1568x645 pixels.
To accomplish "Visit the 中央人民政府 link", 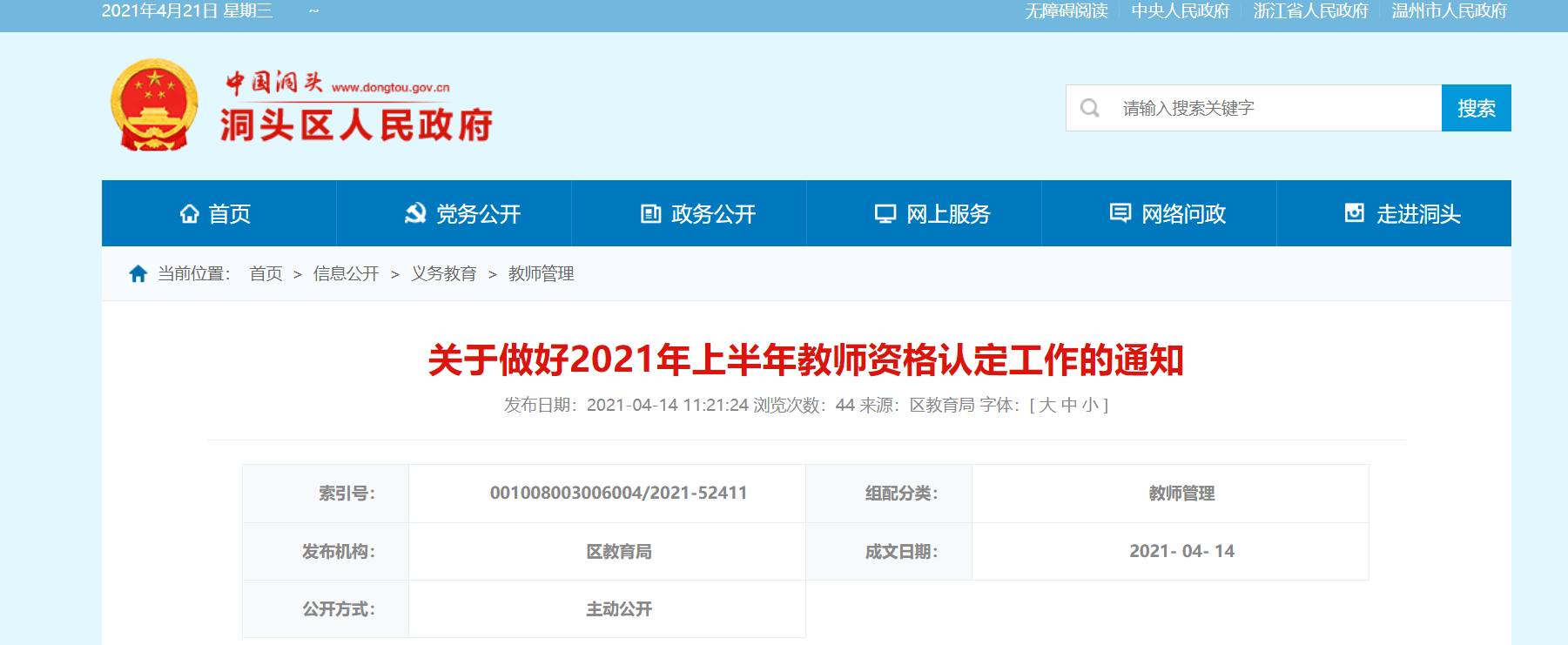I will click(1181, 11).
